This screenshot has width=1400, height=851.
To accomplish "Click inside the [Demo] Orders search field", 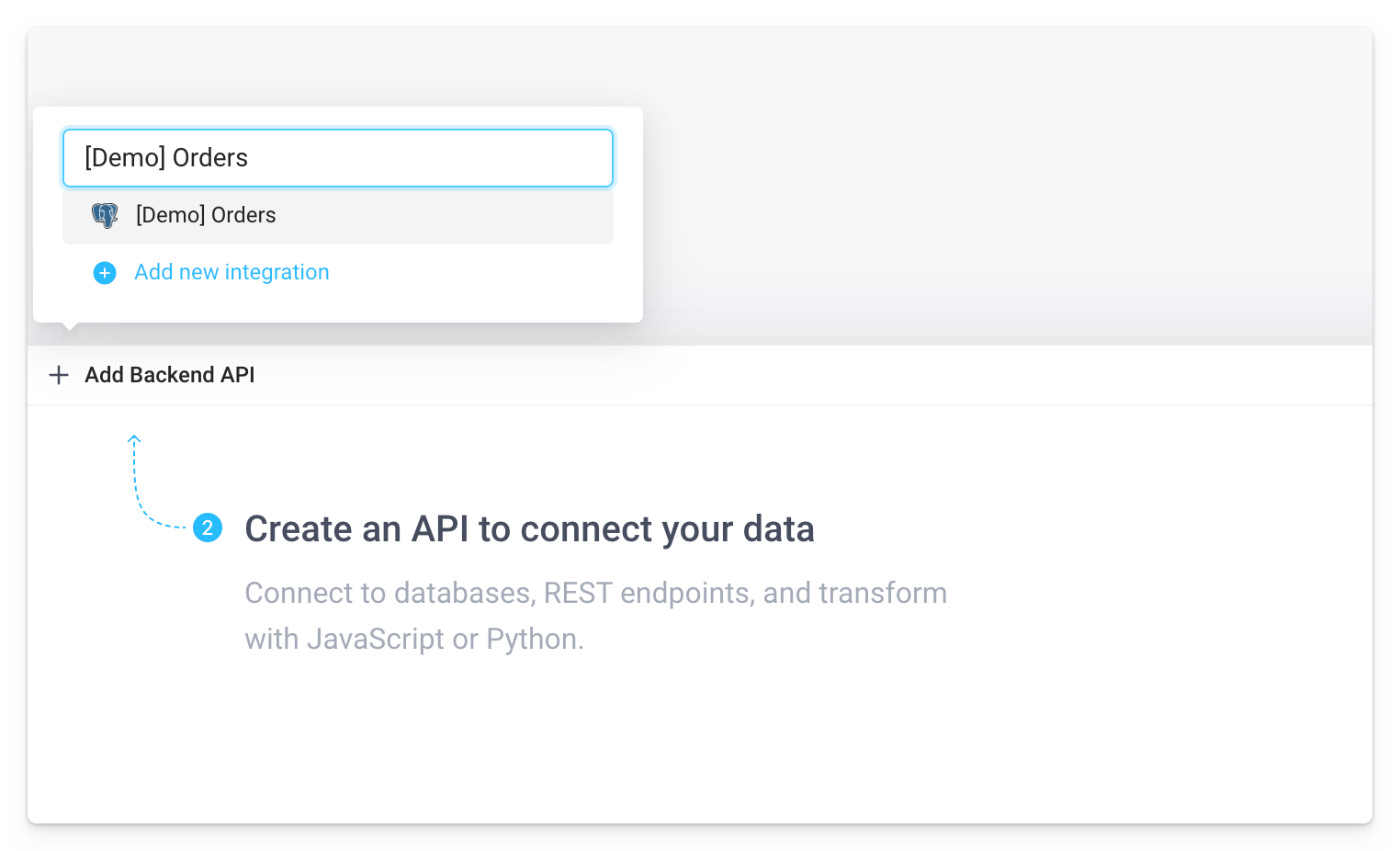I will coord(337,157).
